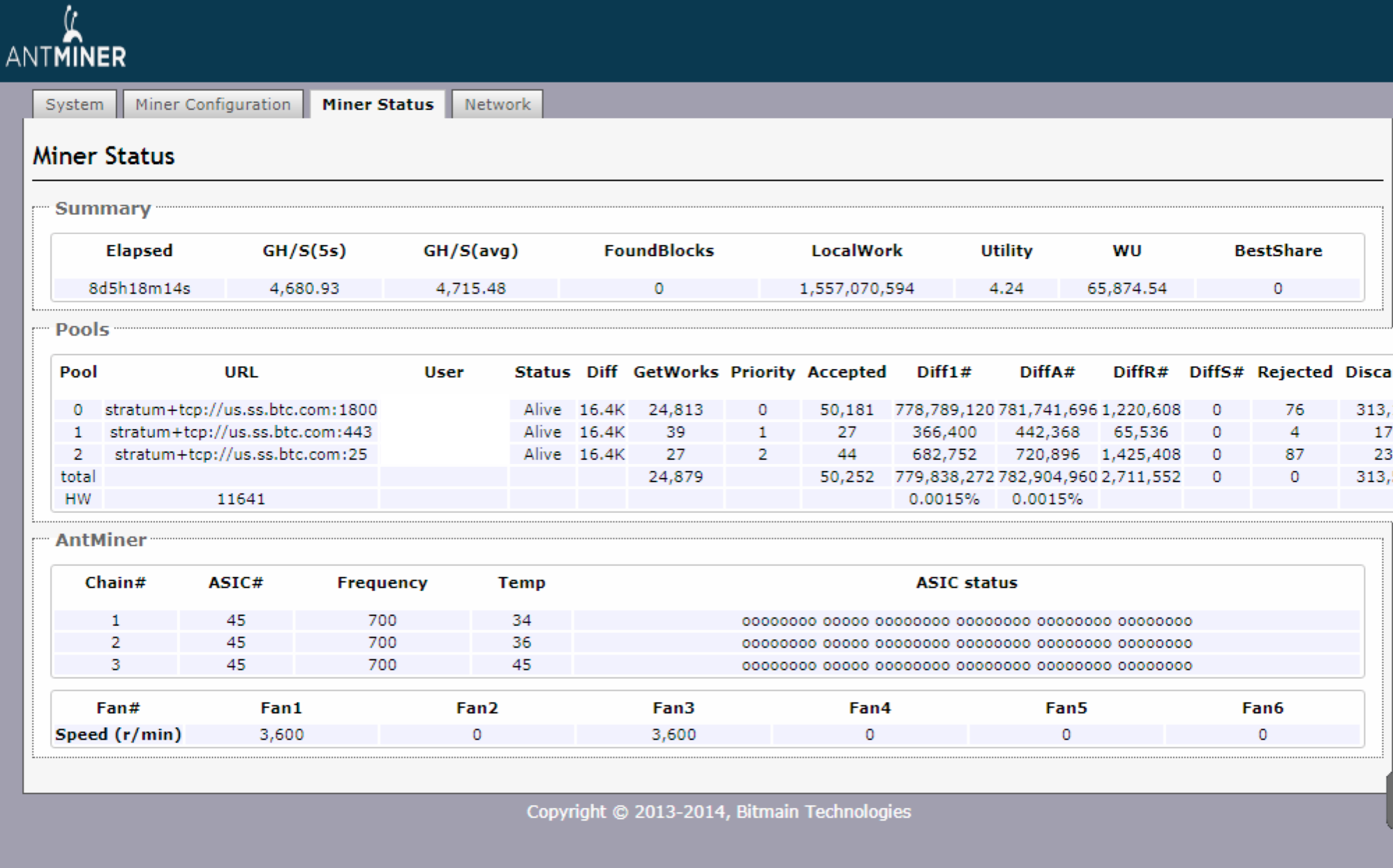Click the HW error count 11641
The image size is (1393, 868).
[x=241, y=499]
